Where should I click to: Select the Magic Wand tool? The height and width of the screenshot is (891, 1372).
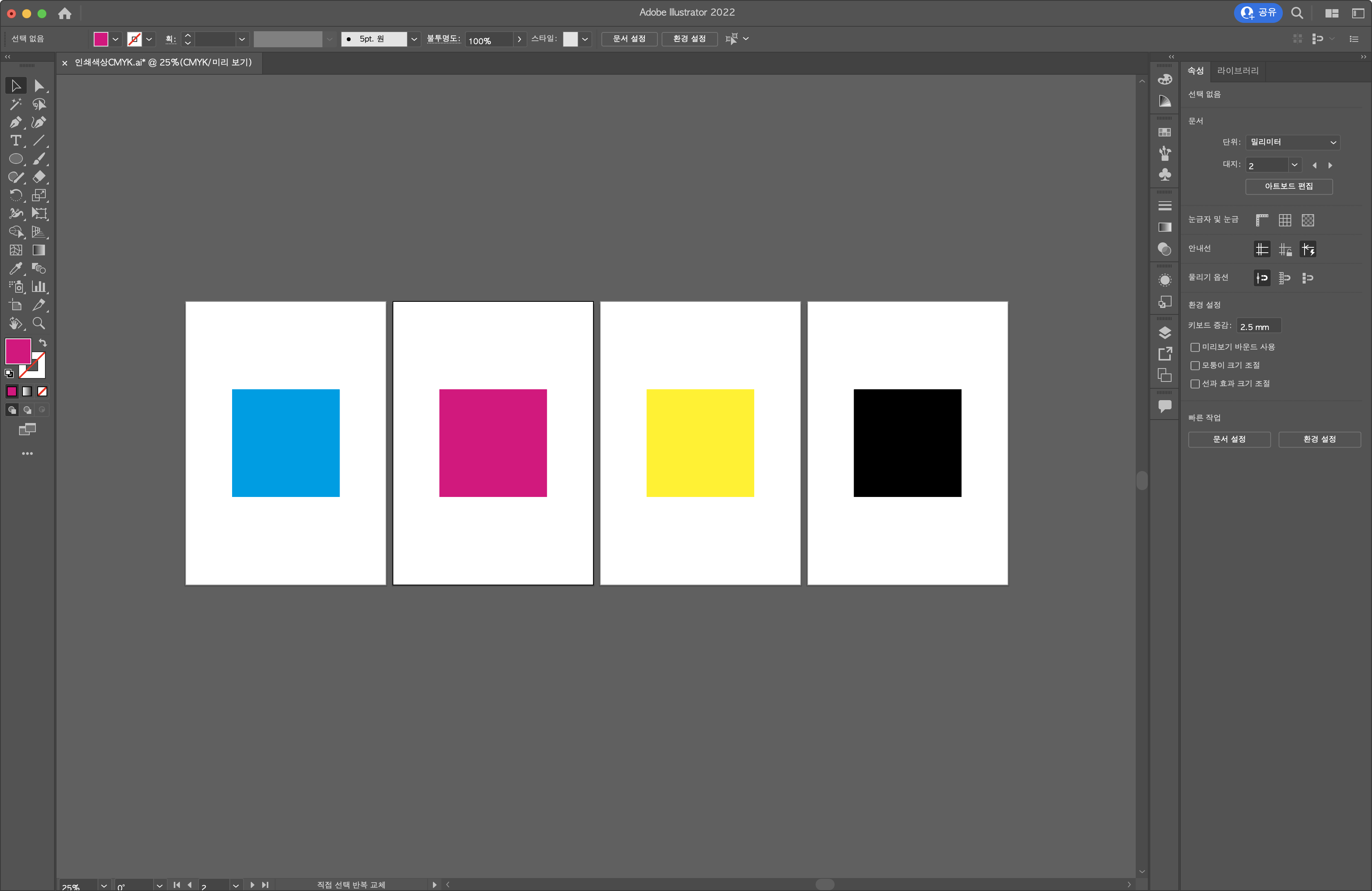tap(16, 104)
